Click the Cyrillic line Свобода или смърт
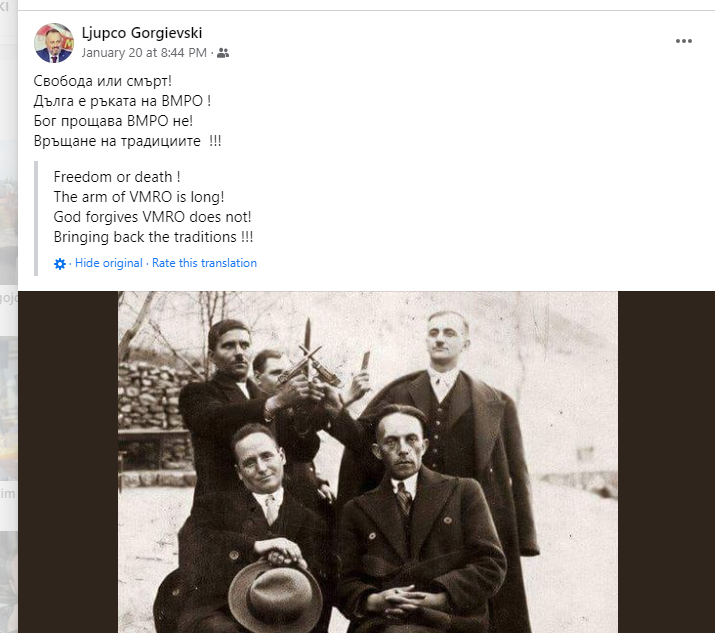This screenshot has width=715, height=633. [x=103, y=81]
